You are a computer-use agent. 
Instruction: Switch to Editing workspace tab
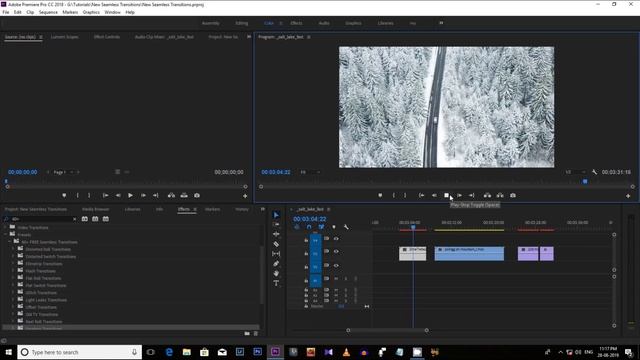coord(242,23)
